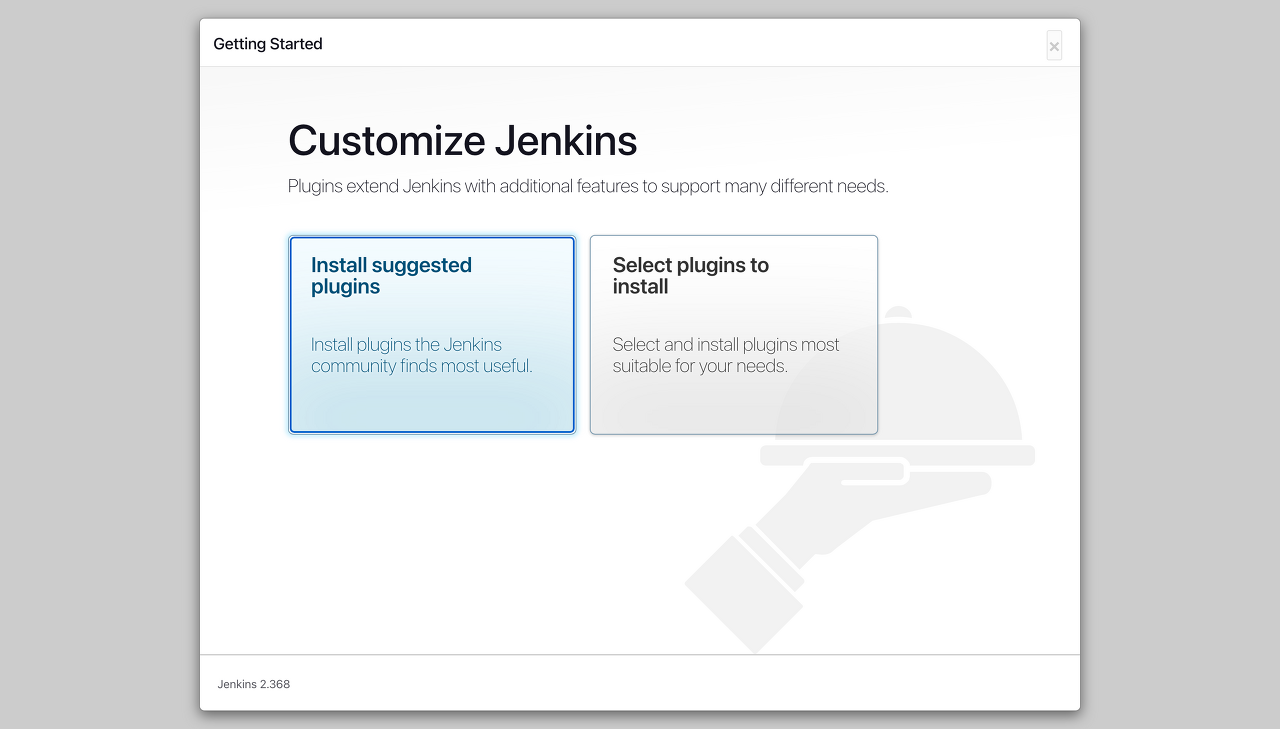1280x729 pixels.
Task: Click the Getting Started title text
Action: pyautogui.click(x=268, y=44)
